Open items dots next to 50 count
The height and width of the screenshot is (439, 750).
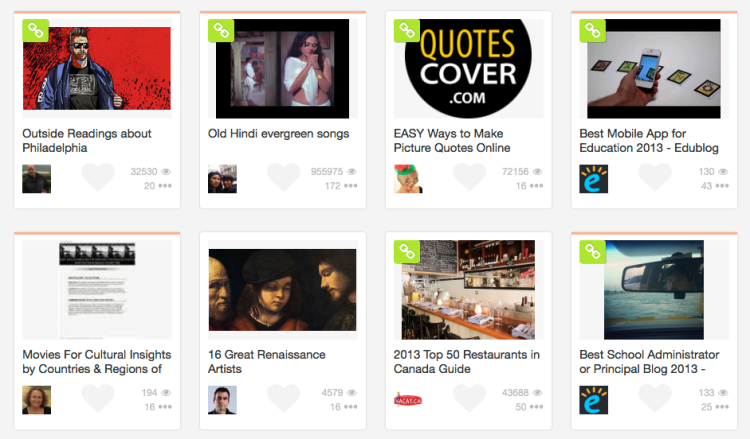click(536, 407)
